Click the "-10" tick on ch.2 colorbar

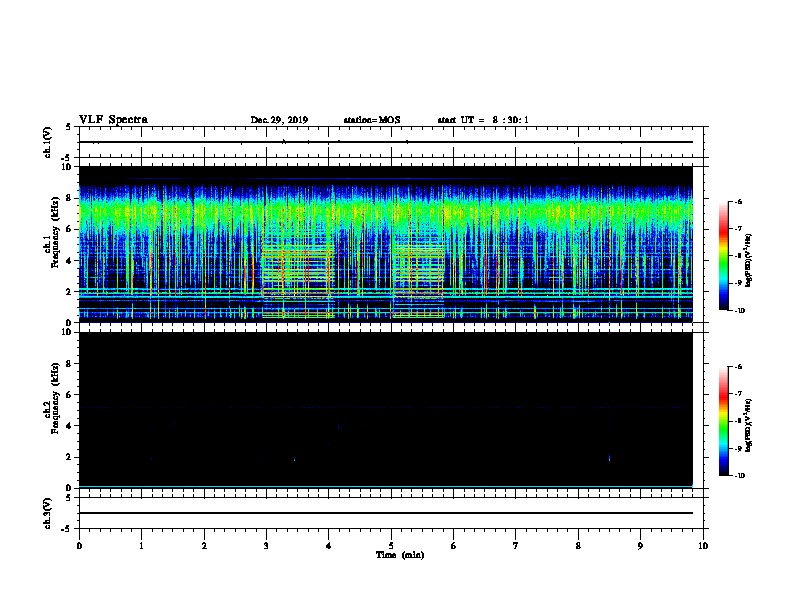739,476
